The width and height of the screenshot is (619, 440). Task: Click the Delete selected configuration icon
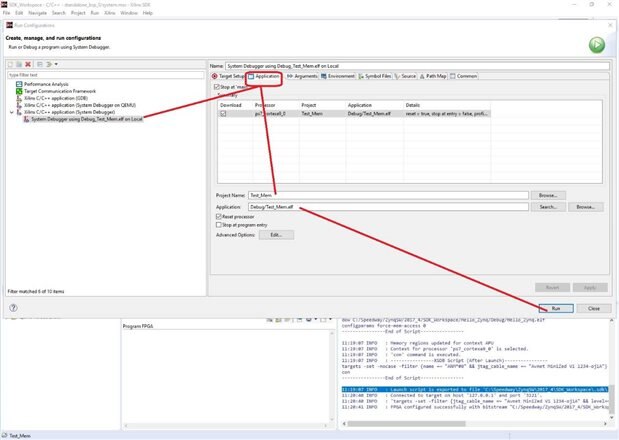click(28, 64)
